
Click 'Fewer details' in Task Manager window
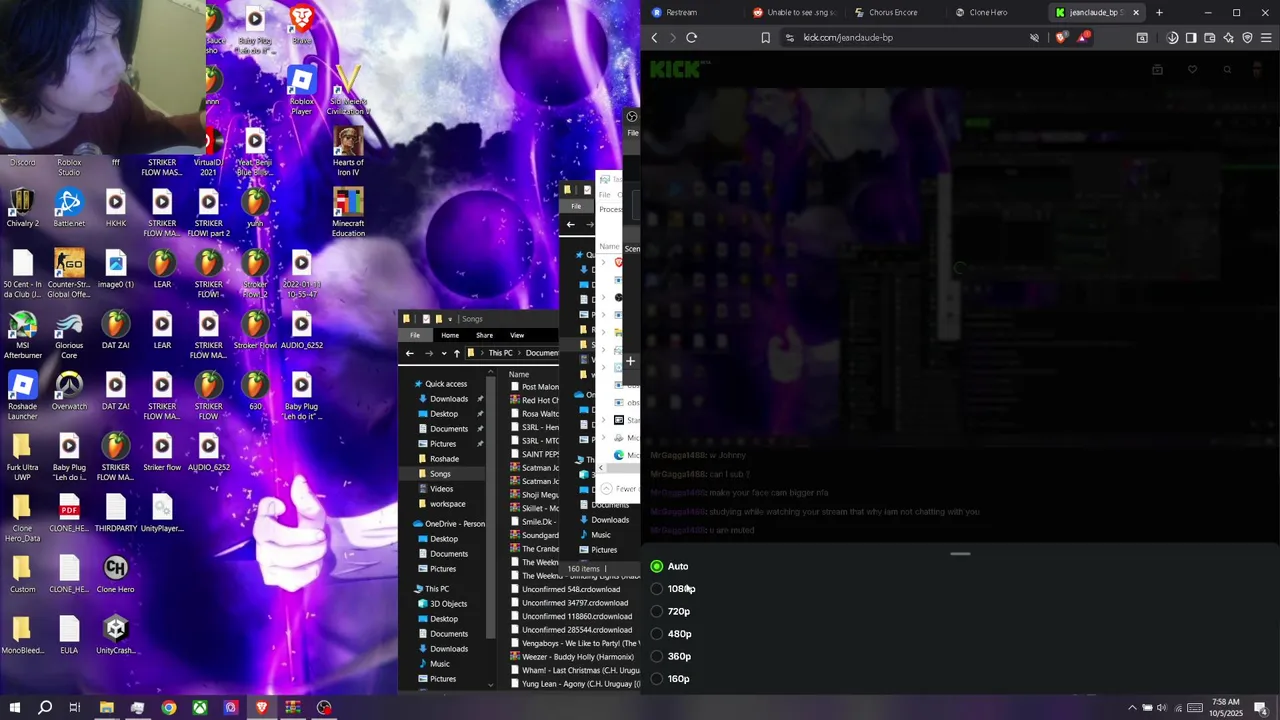click(619, 489)
